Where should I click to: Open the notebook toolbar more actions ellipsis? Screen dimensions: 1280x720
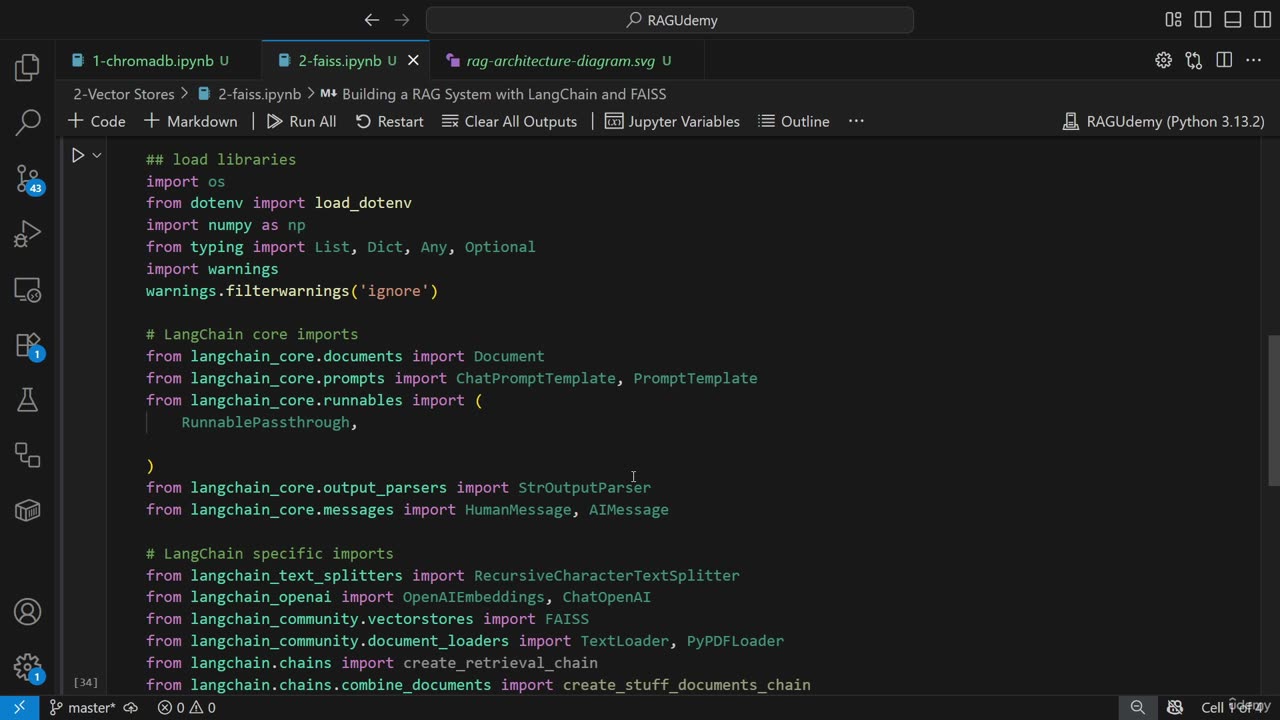(856, 121)
